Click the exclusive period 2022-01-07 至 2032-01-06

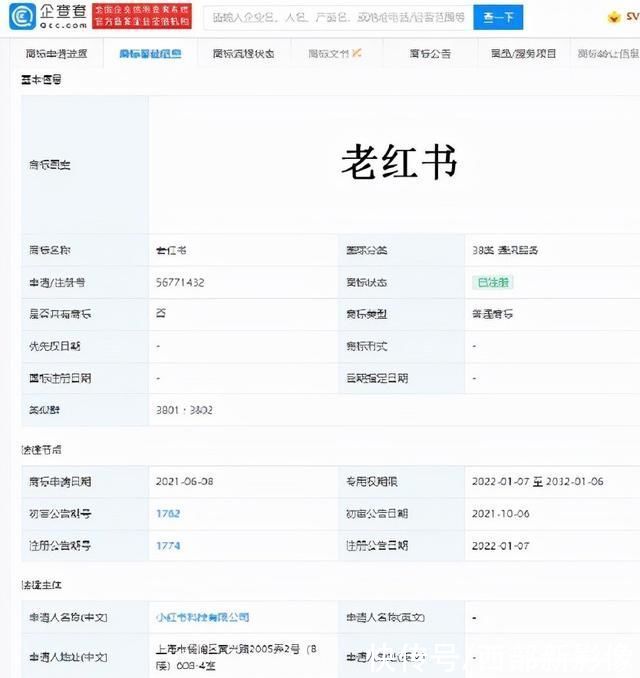click(538, 481)
